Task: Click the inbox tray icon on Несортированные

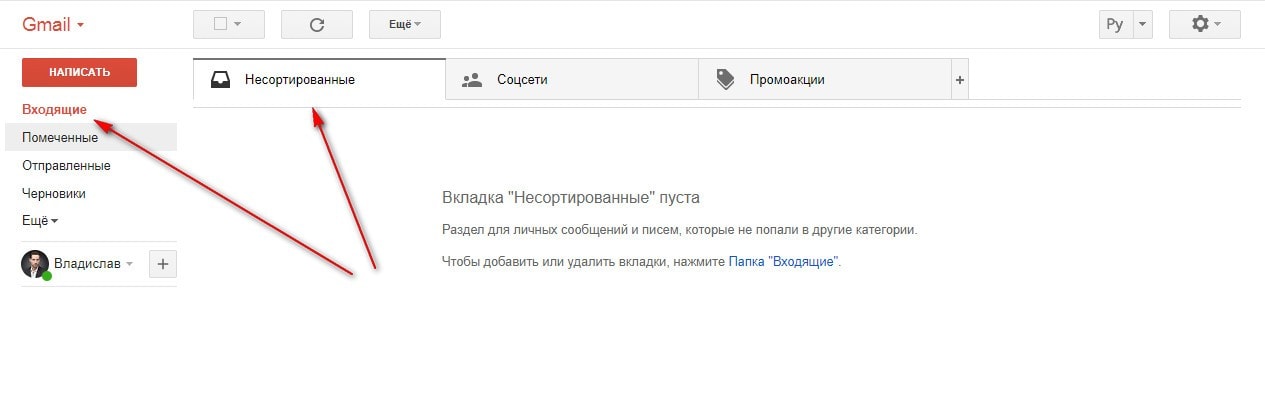Action: tap(221, 80)
